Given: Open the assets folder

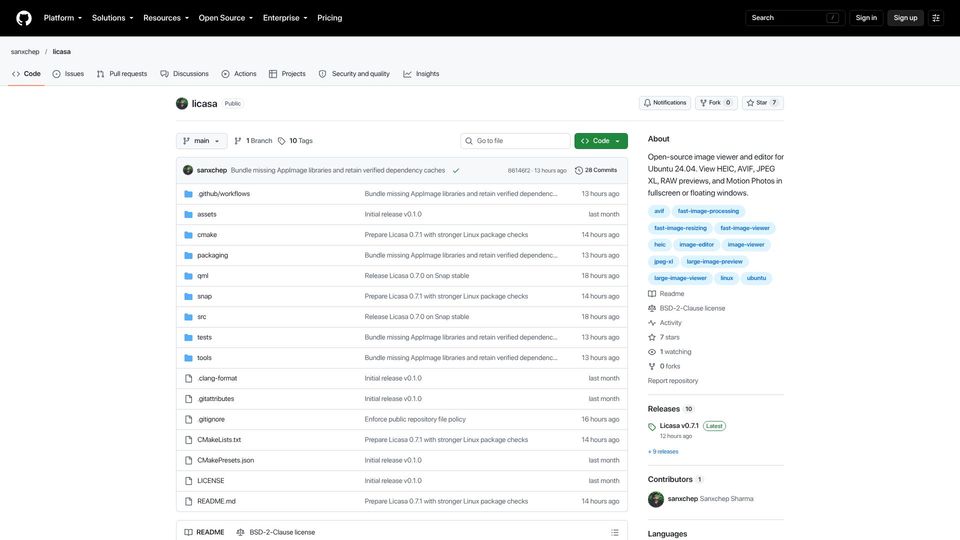Looking at the screenshot, I should pos(207,214).
